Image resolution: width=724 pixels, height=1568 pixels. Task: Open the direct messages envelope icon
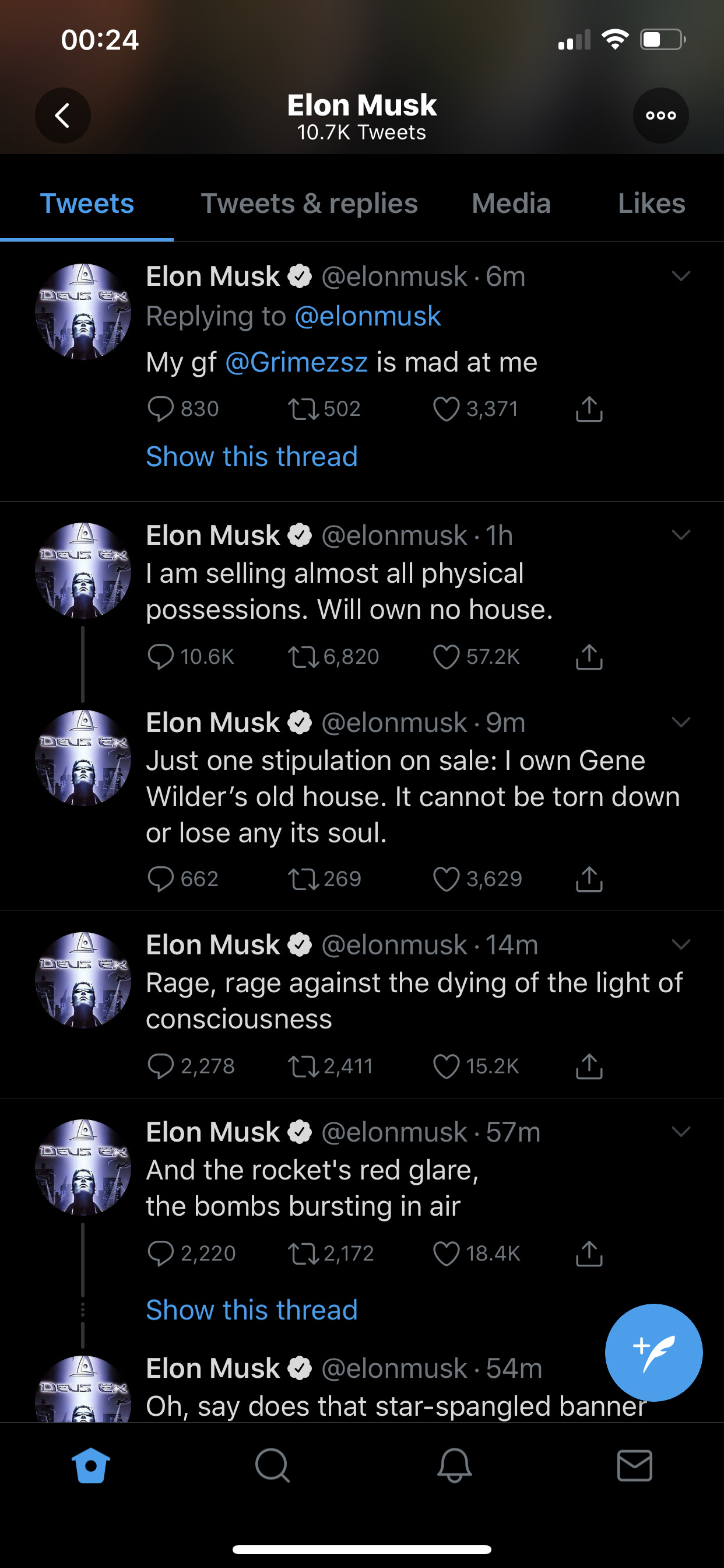point(635,1465)
